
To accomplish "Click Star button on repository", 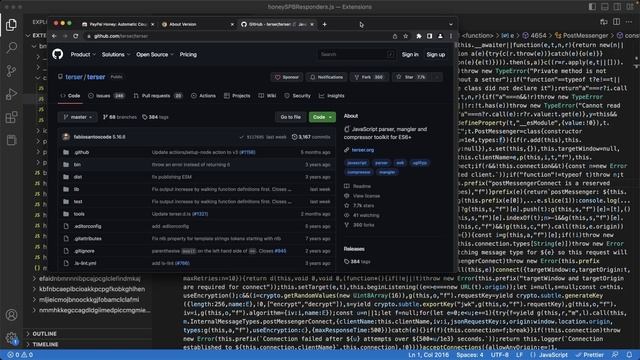I will 411,77.
